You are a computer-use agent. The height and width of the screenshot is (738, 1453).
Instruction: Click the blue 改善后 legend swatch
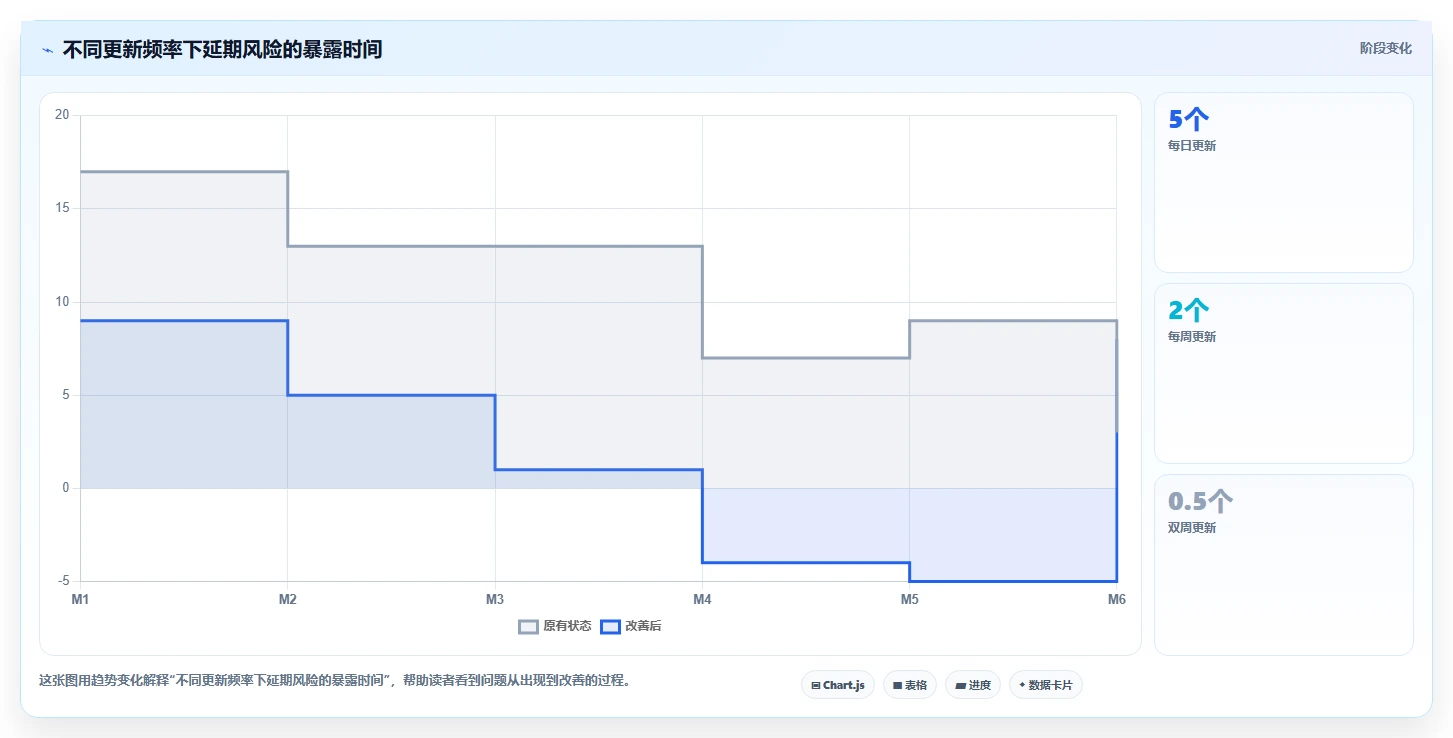[611, 627]
